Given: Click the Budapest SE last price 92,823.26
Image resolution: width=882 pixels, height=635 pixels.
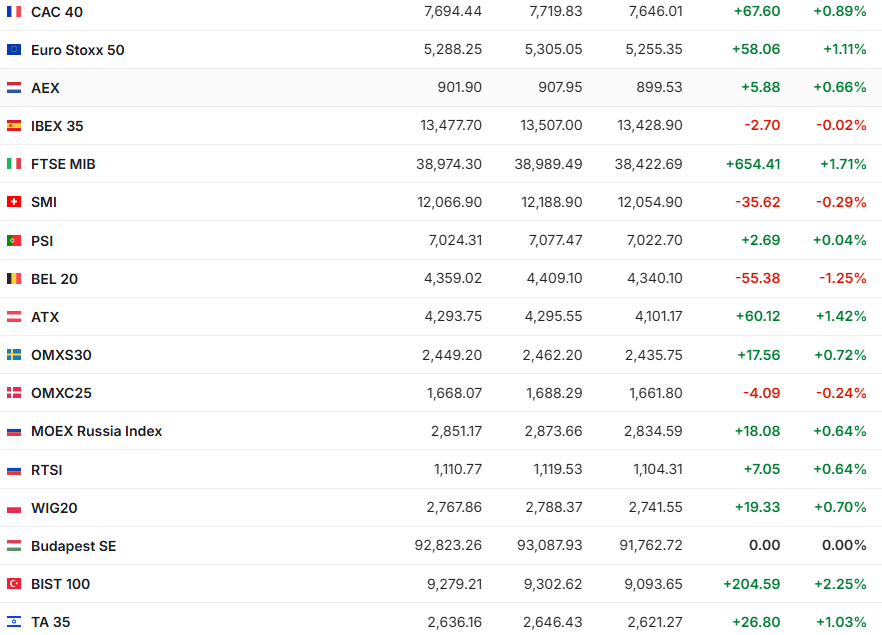Looking at the screenshot, I should tap(447, 546).
